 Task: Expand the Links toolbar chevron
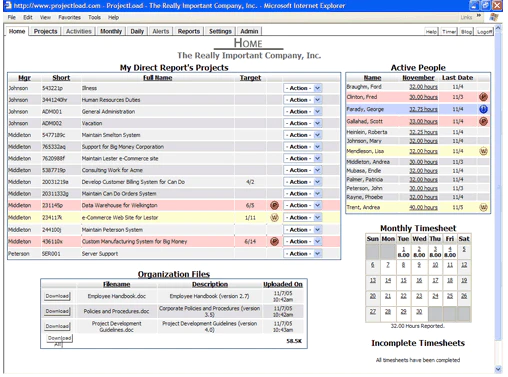tap(479, 16)
